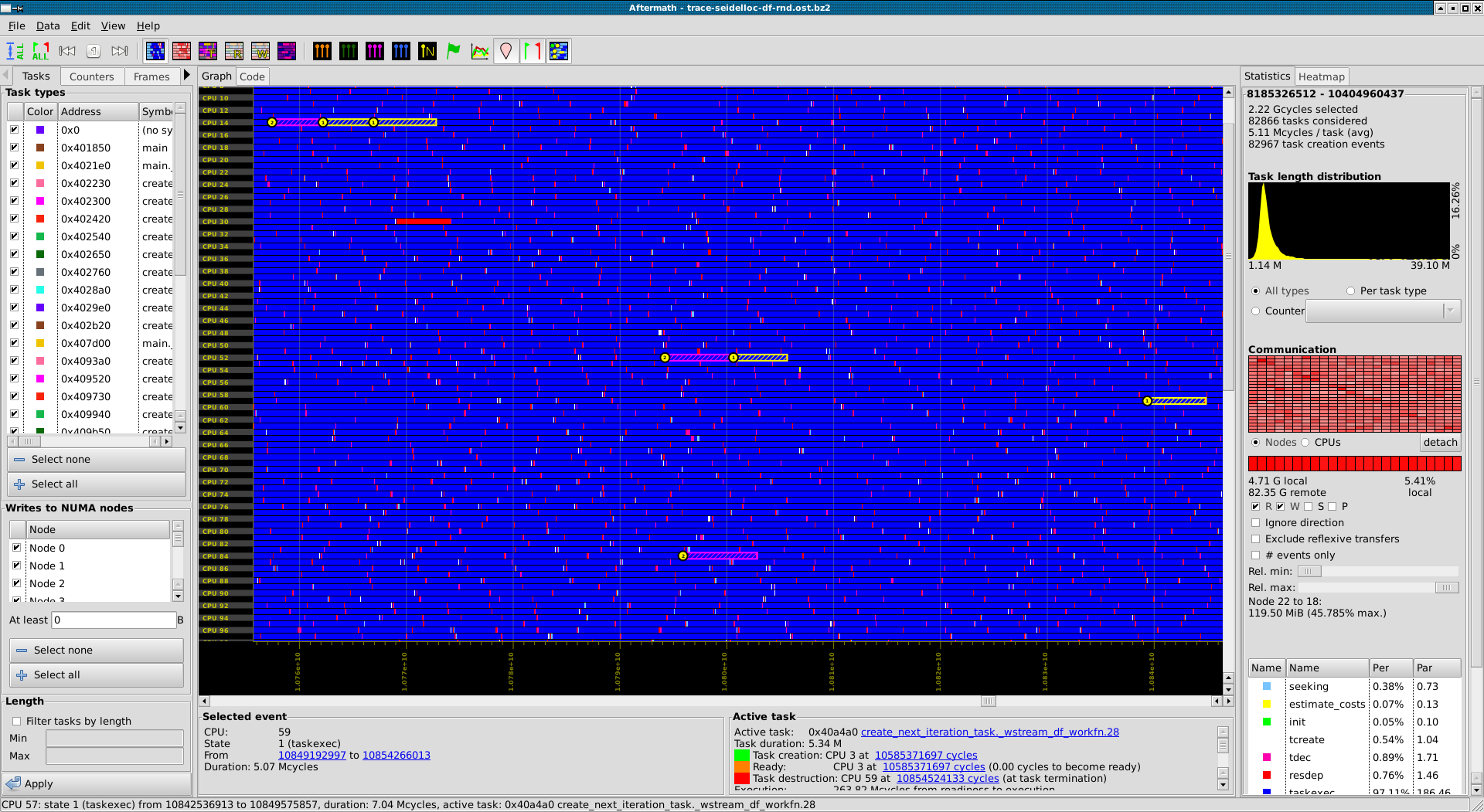The height and width of the screenshot is (812, 1484).
Task: Click Select none under Task types
Action: click(97, 459)
